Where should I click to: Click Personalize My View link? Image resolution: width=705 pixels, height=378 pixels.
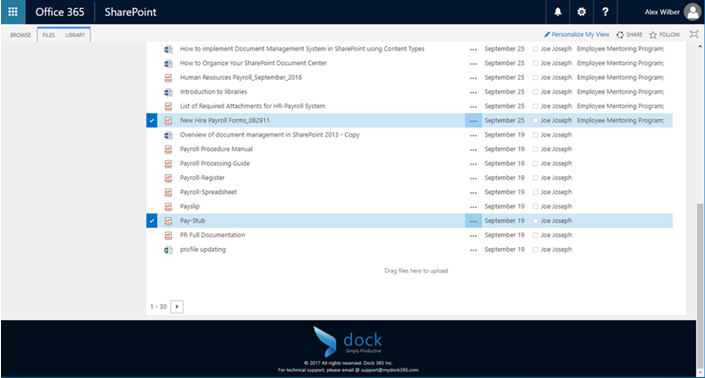(577, 35)
